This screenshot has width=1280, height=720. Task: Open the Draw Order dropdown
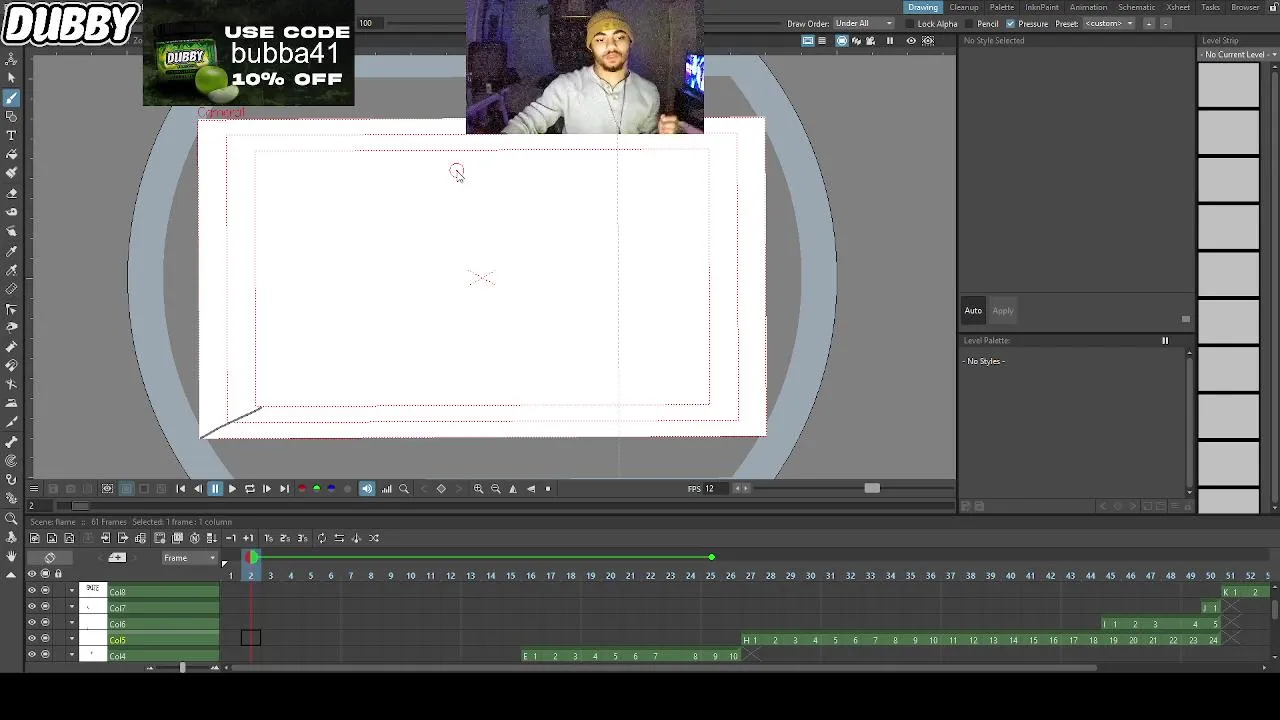pos(863,24)
